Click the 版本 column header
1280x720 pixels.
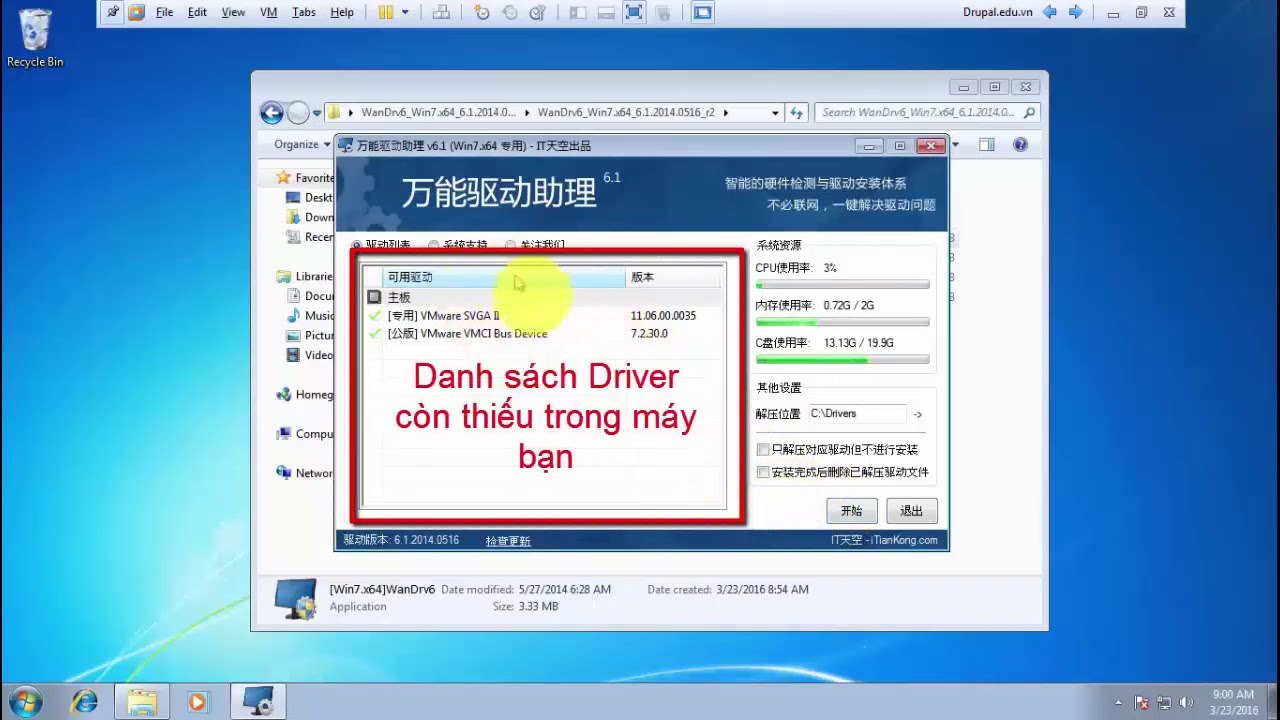coord(674,277)
